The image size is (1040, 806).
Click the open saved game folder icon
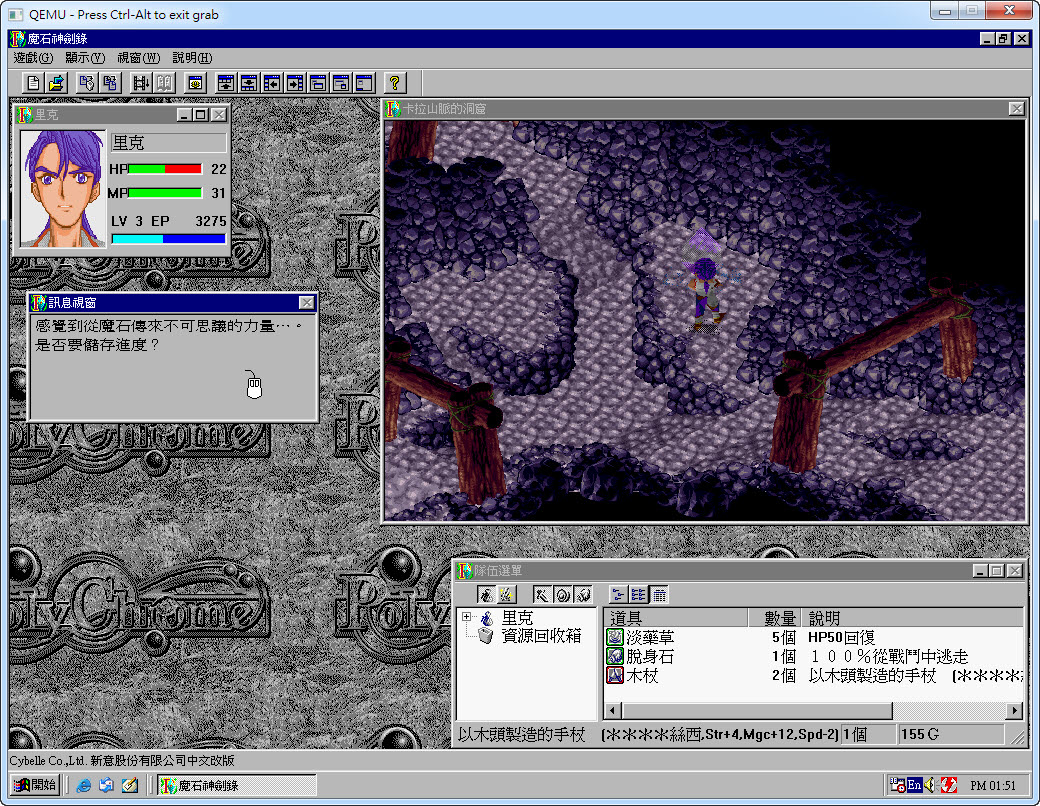pyautogui.click(x=57, y=83)
